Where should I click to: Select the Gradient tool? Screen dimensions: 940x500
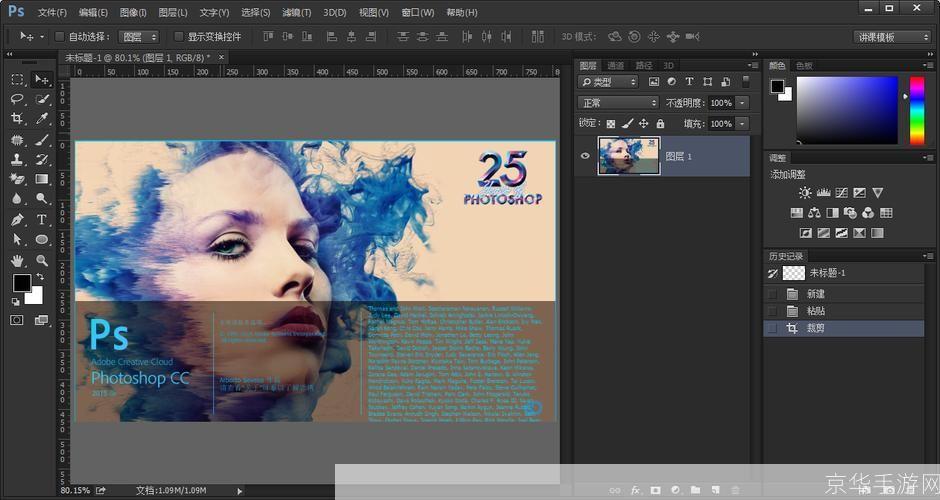pyautogui.click(x=42, y=179)
